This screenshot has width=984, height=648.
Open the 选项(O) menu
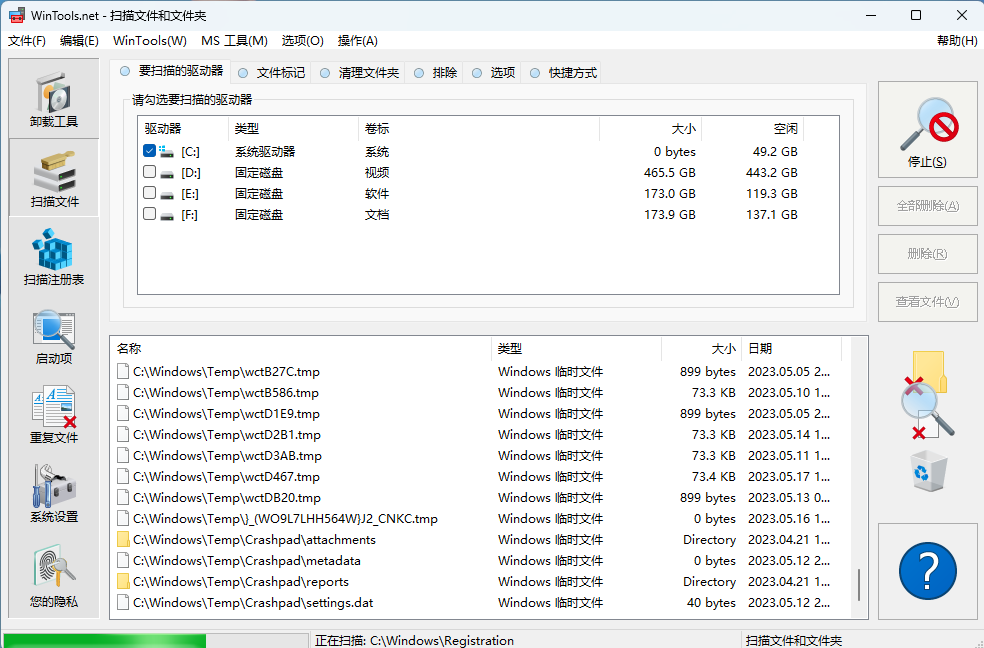[x=302, y=41]
